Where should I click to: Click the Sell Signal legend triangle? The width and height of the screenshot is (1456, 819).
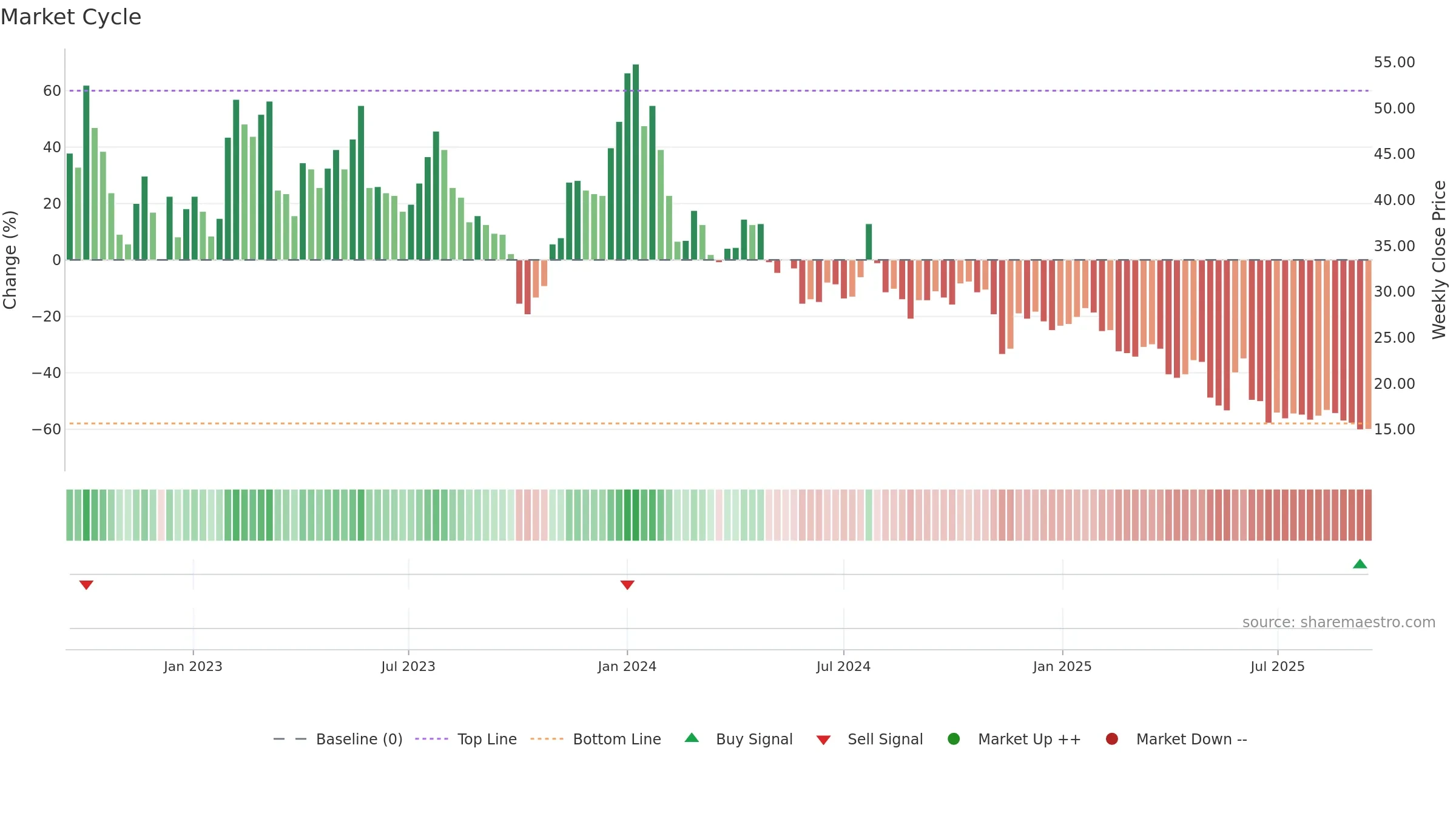click(823, 740)
